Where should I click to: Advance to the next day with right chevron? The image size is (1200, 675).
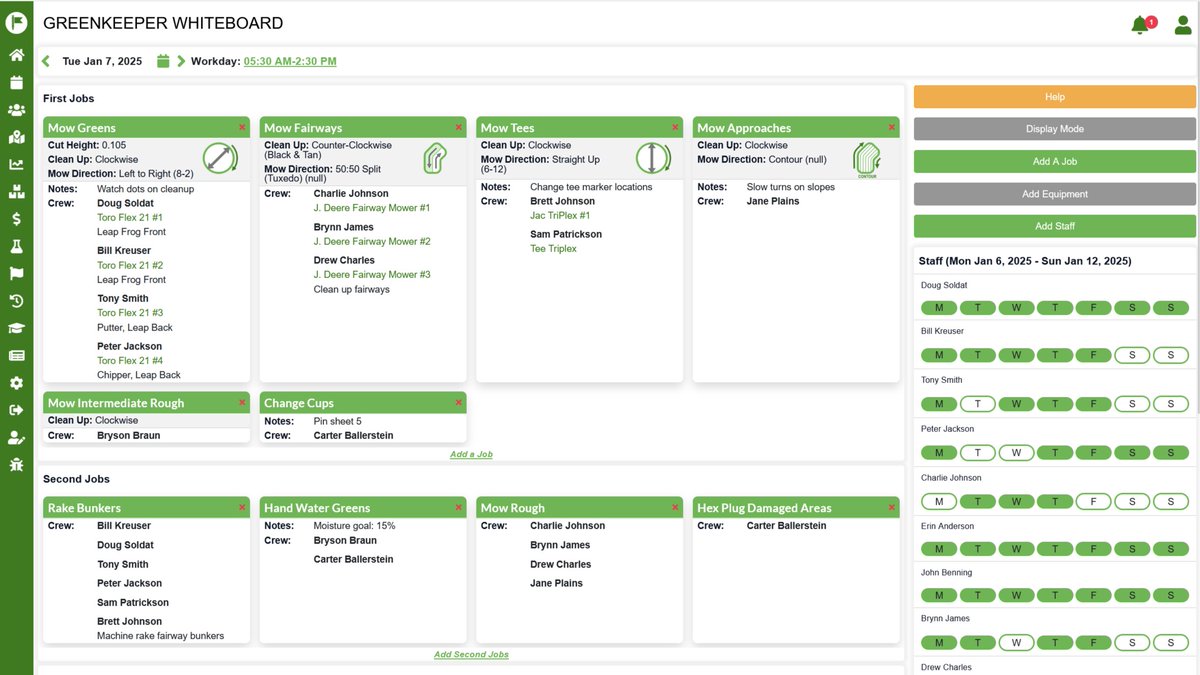point(179,60)
